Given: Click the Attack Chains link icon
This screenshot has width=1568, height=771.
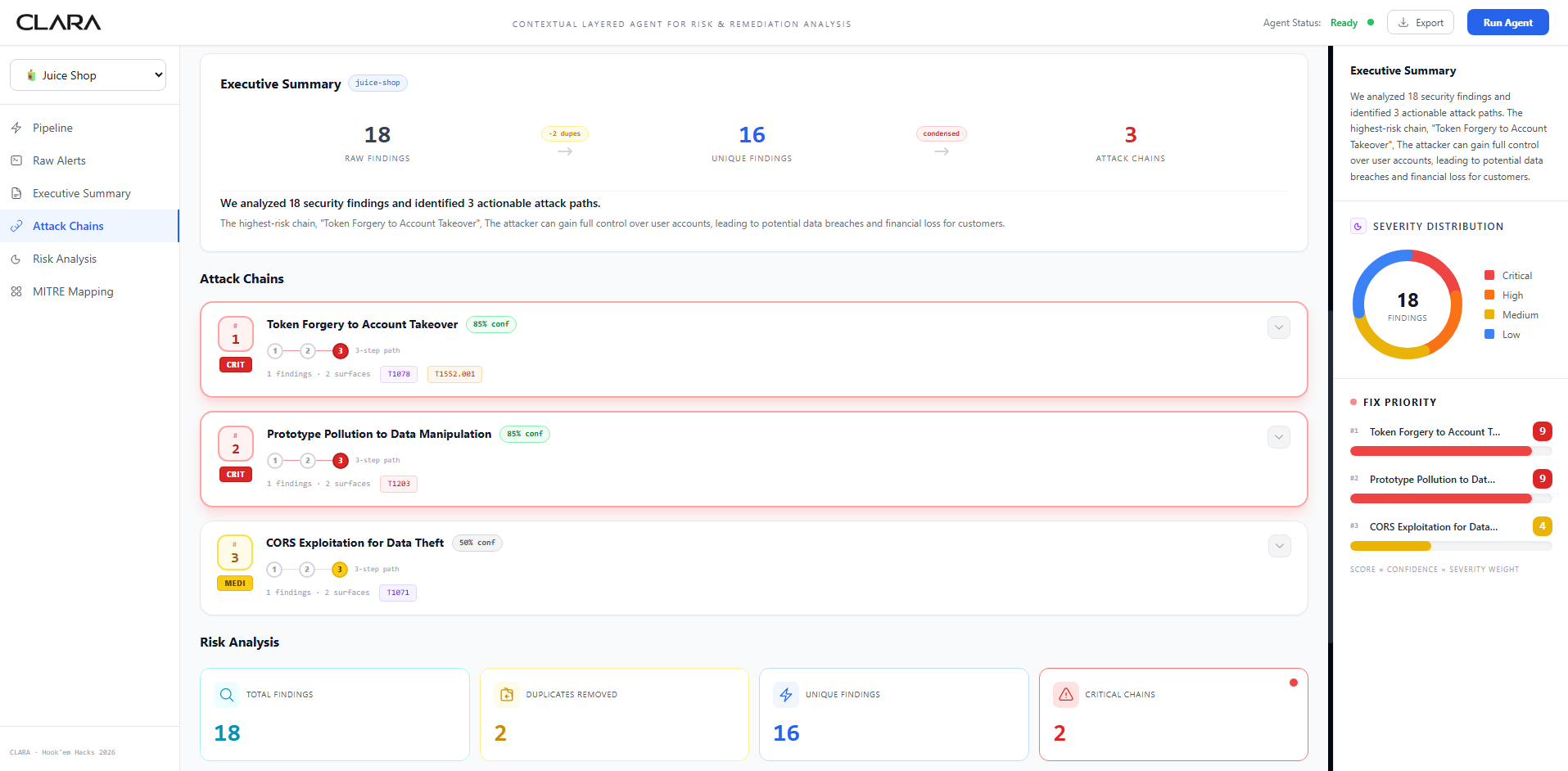Looking at the screenshot, I should 16,226.
